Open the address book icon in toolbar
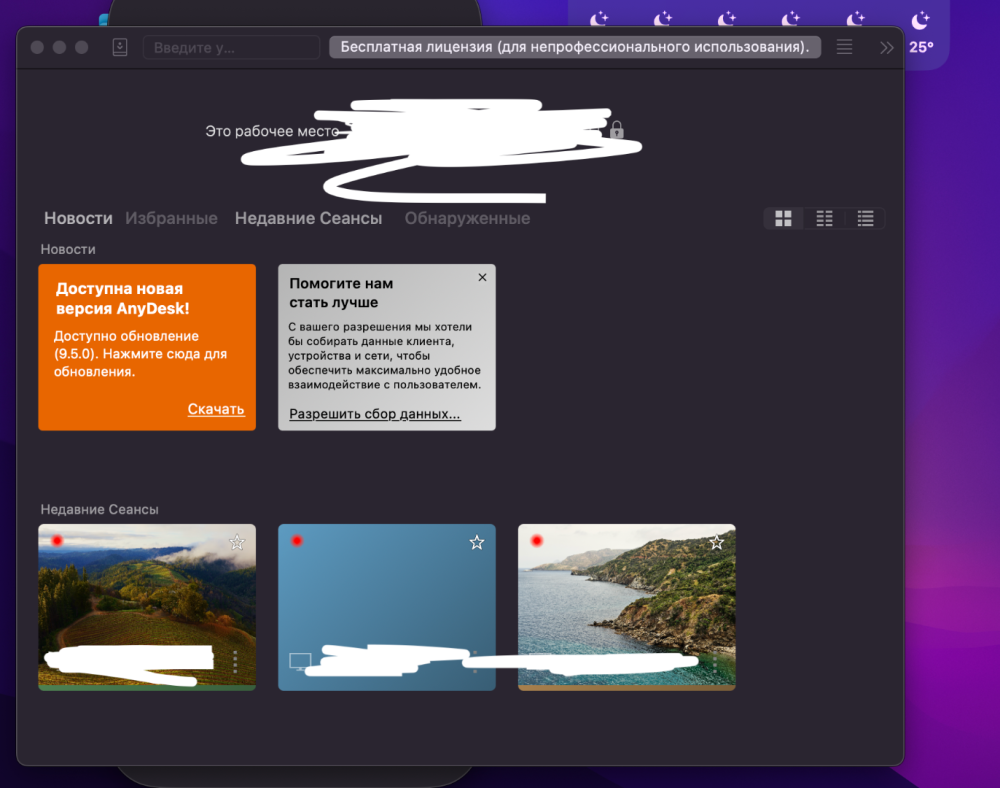Image resolution: width=1000 pixels, height=788 pixels. (x=120, y=47)
